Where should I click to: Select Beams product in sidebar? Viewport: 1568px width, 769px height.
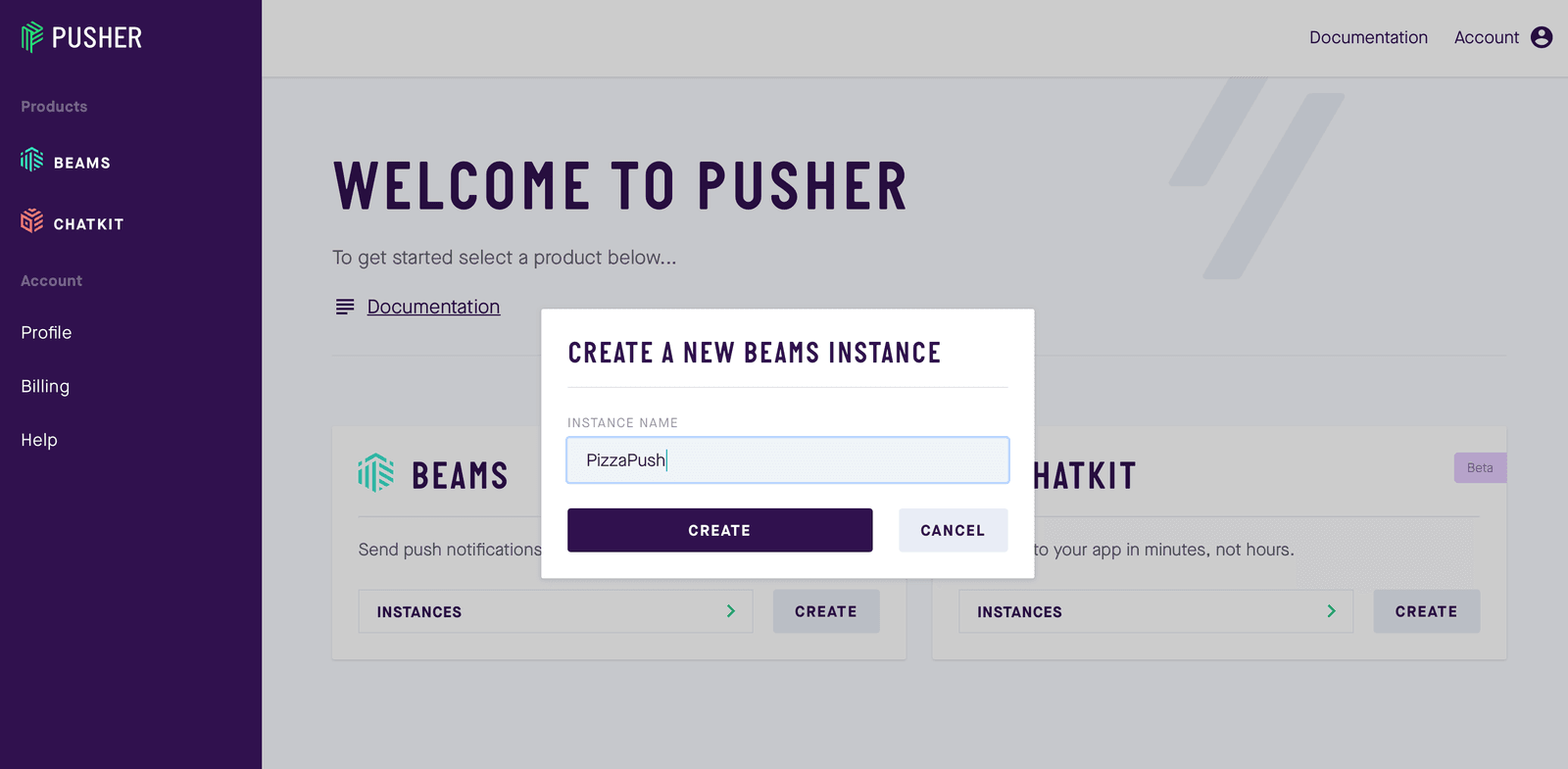(x=81, y=163)
